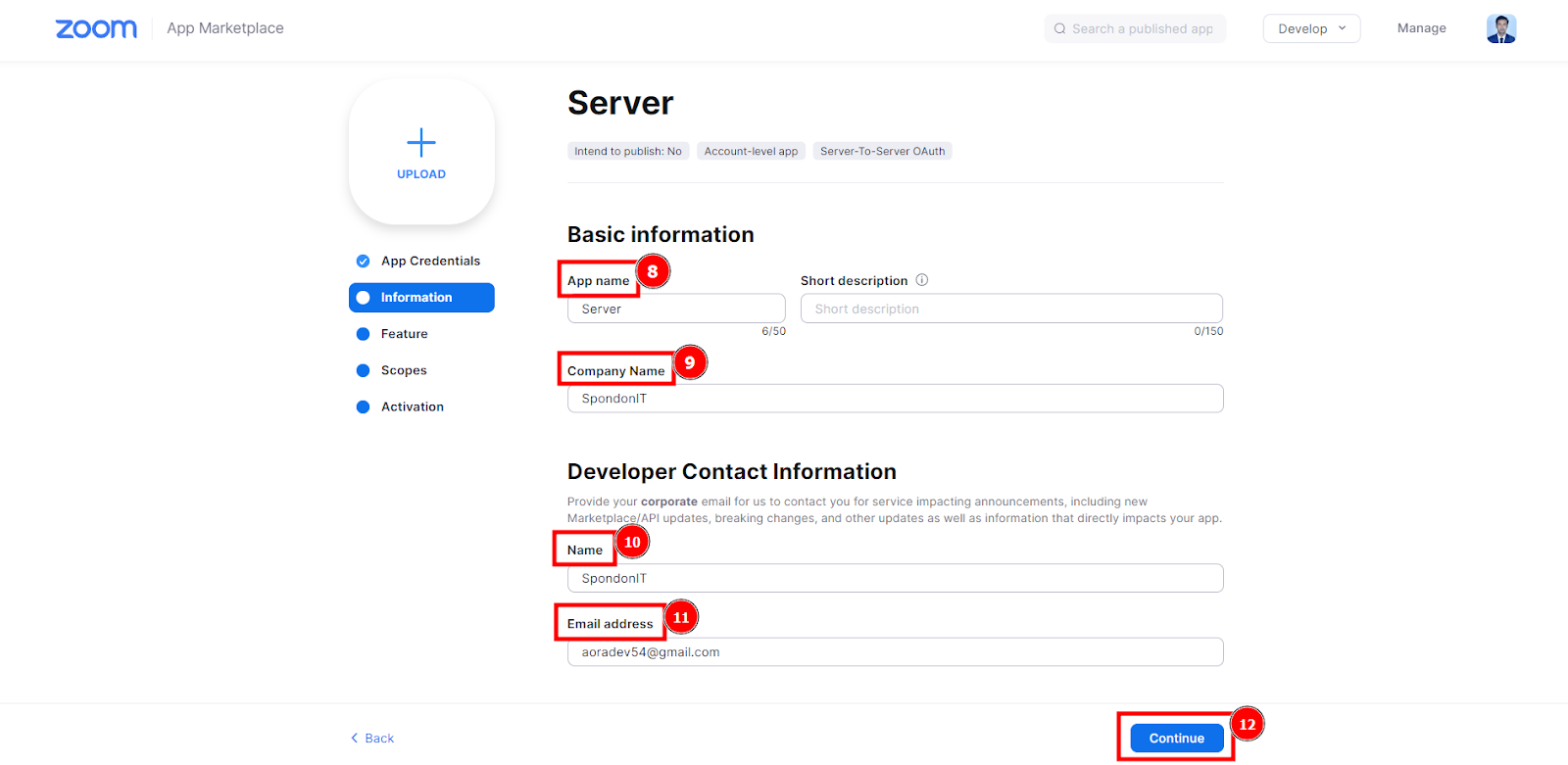Click the App Credentials checkmark icon
Screen dimensions: 1568x765
click(363, 262)
